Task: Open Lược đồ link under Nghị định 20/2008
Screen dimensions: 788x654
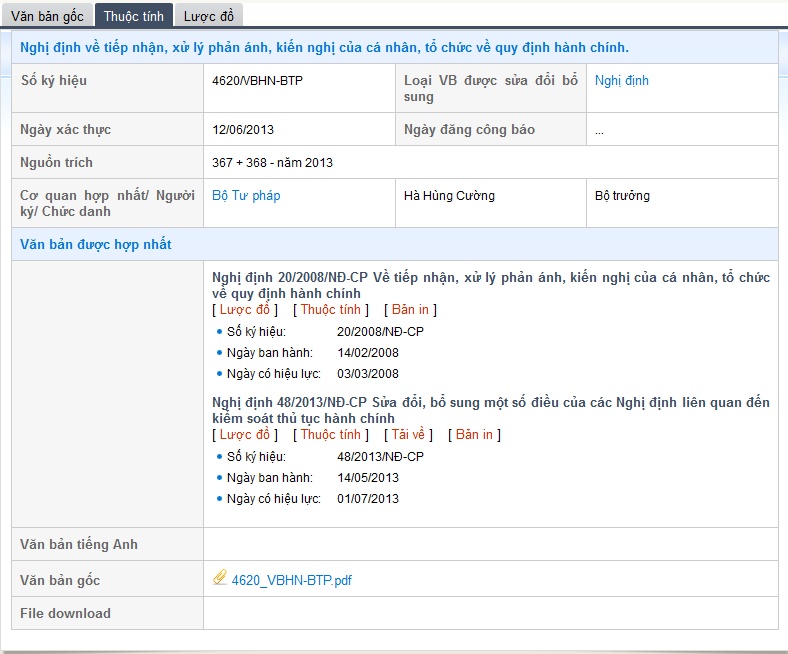Action: click(244, 310)
